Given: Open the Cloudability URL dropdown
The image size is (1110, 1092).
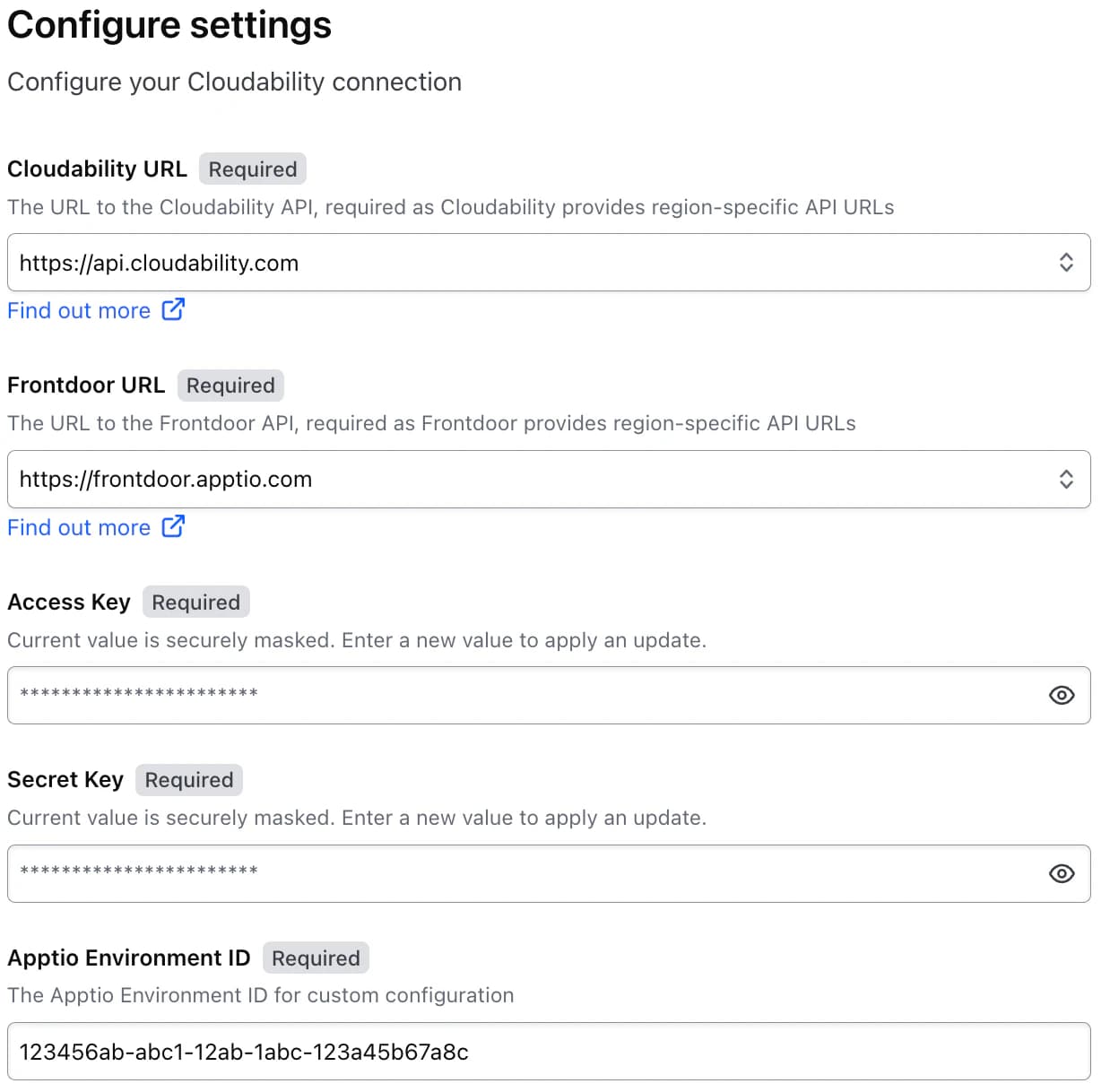Looking at the screenshot, I should click(549, 263).
